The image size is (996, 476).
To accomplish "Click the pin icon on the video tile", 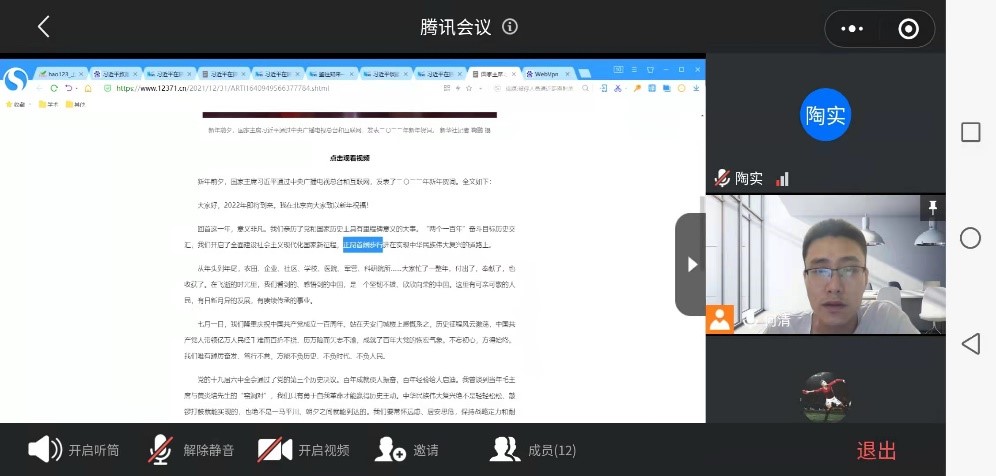I will pyautogui.click(x=933, y=207).
